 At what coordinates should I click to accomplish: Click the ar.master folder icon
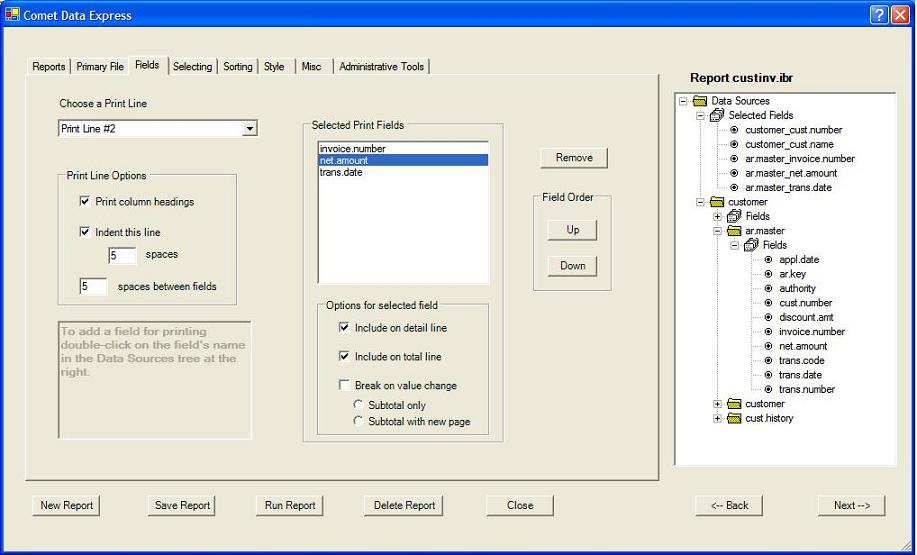(734, 231)
